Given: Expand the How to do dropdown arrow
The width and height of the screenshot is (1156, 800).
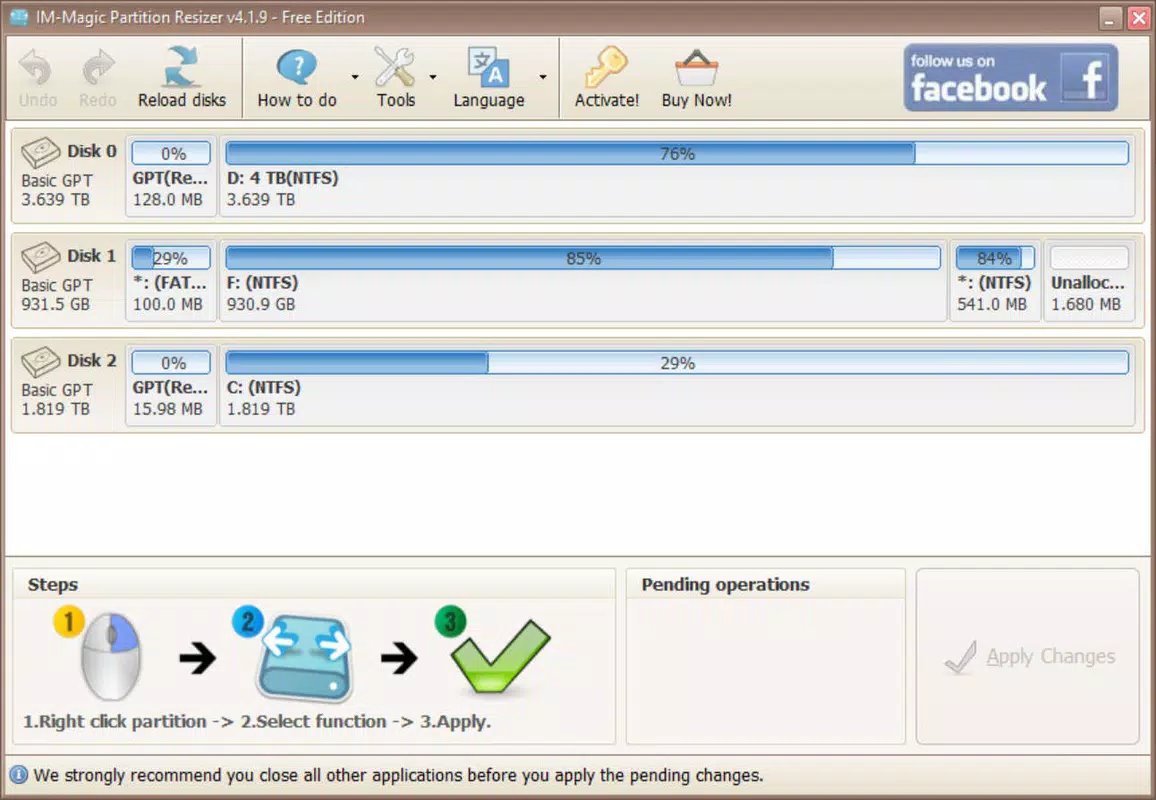Looking at the screenshot, I should pyautogui.click(x=355, y=77).
